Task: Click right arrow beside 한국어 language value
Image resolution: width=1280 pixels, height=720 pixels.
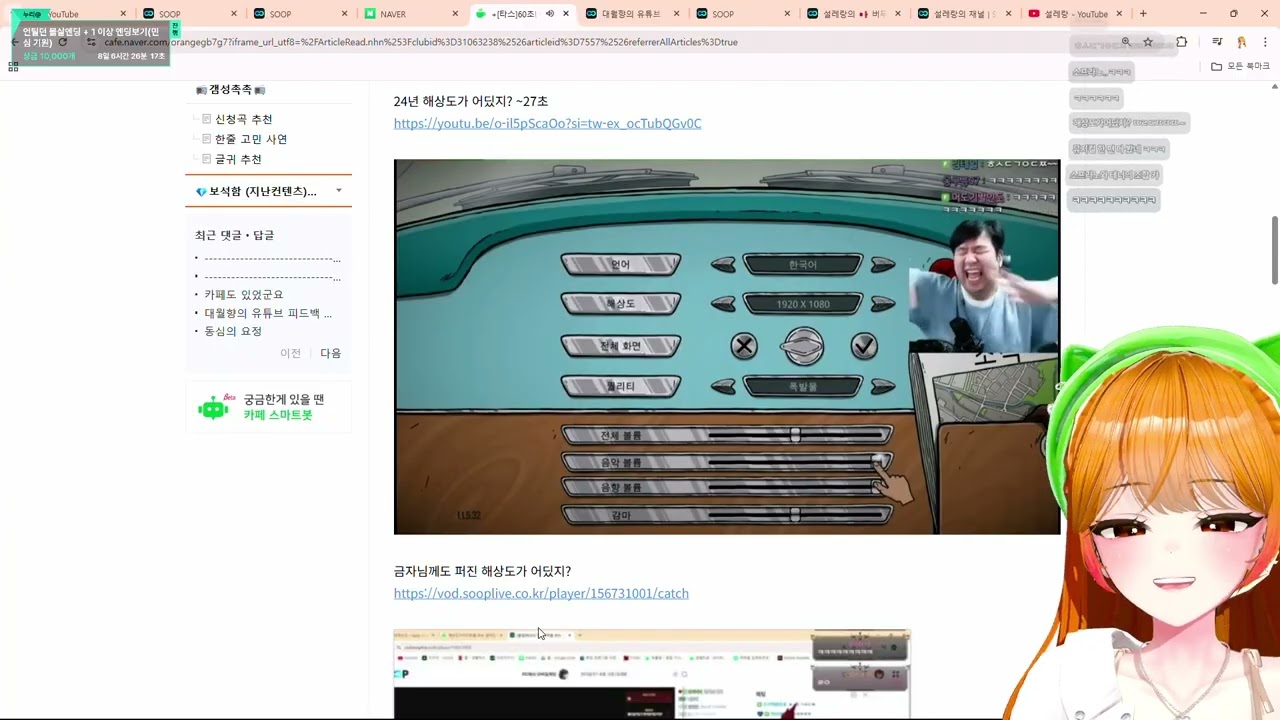Action: point(882,265)
